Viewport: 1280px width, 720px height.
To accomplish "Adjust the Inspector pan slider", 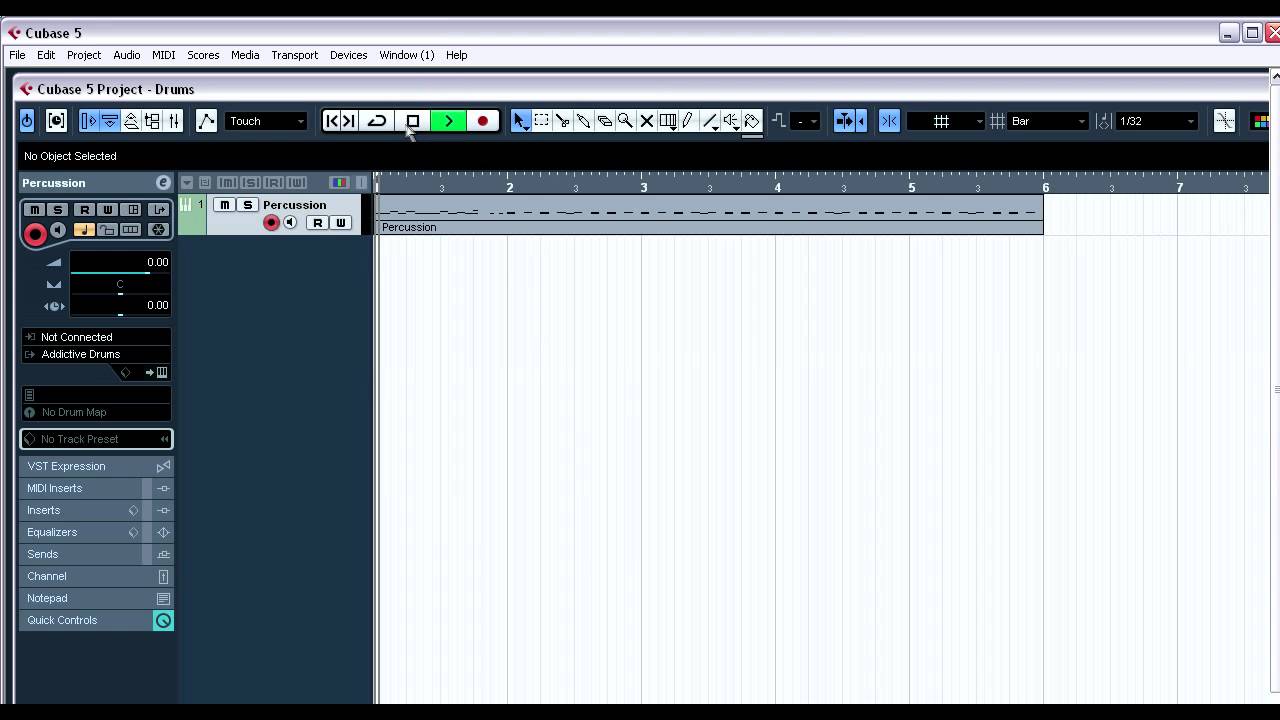I will [x=120, y=292].
